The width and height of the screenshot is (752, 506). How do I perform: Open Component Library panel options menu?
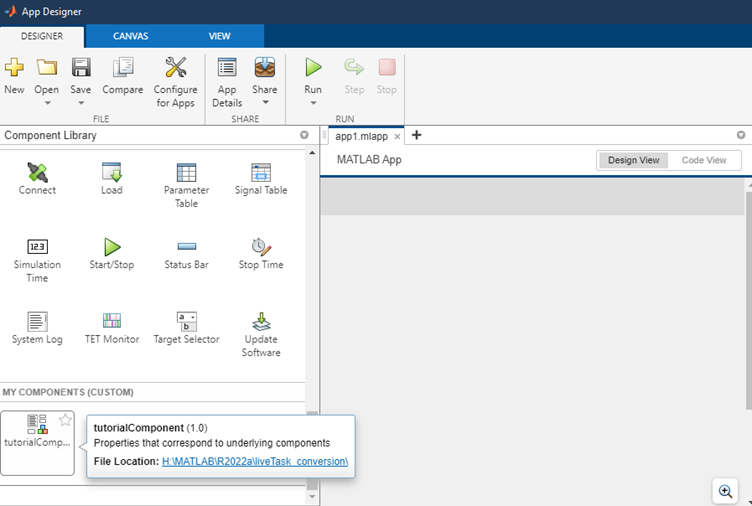coord(304,135)
